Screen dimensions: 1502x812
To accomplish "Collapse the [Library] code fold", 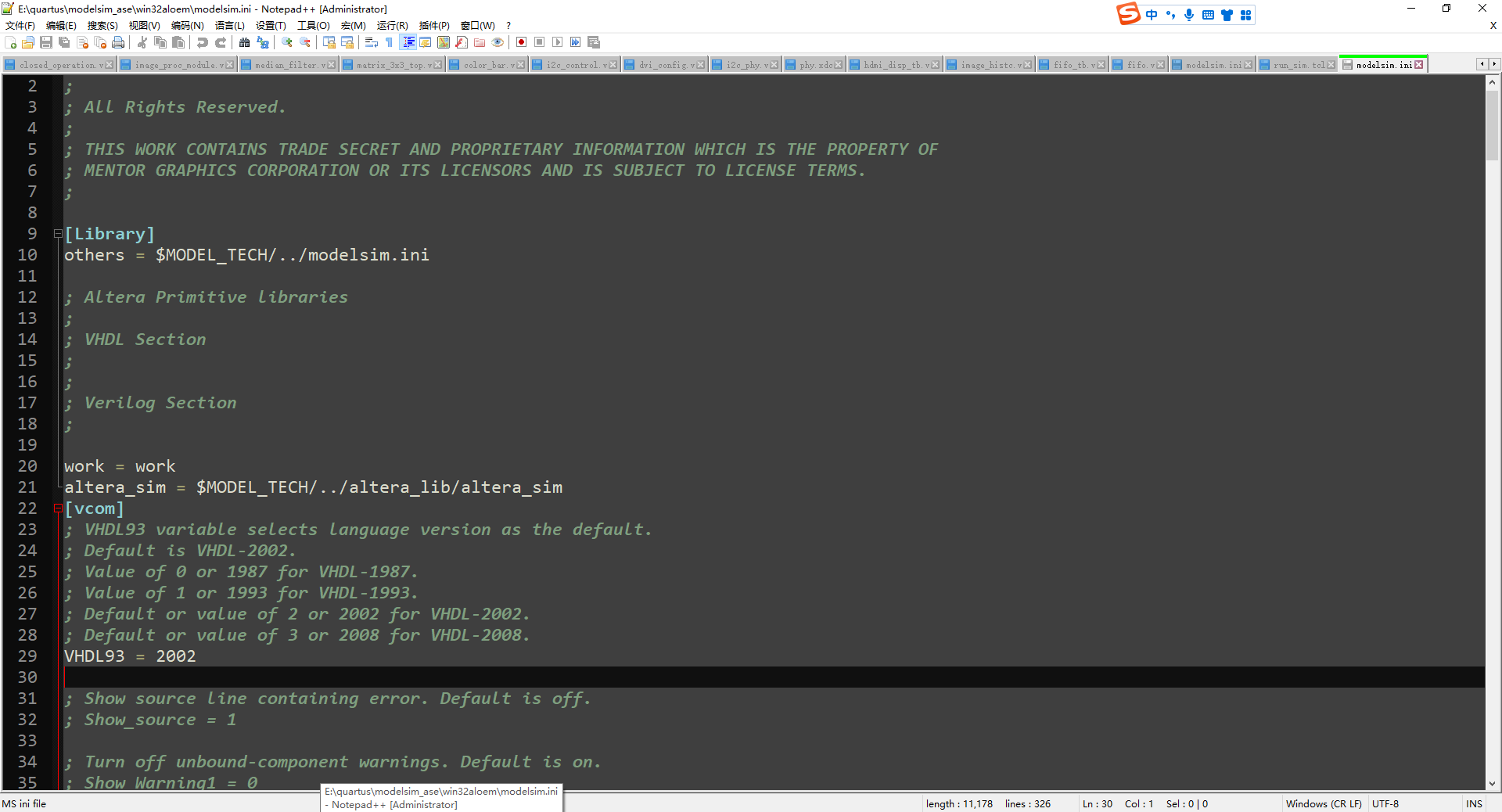I will coord(58,233).
